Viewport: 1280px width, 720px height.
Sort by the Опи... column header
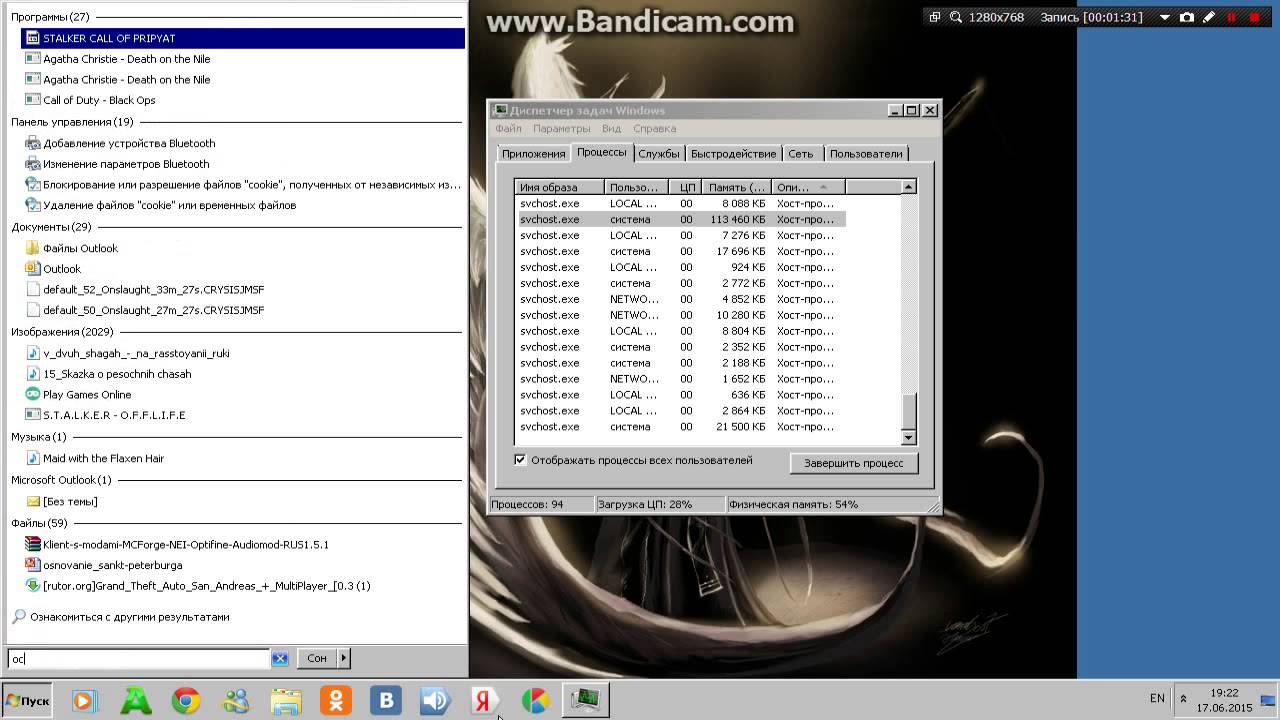click(808, 187)
